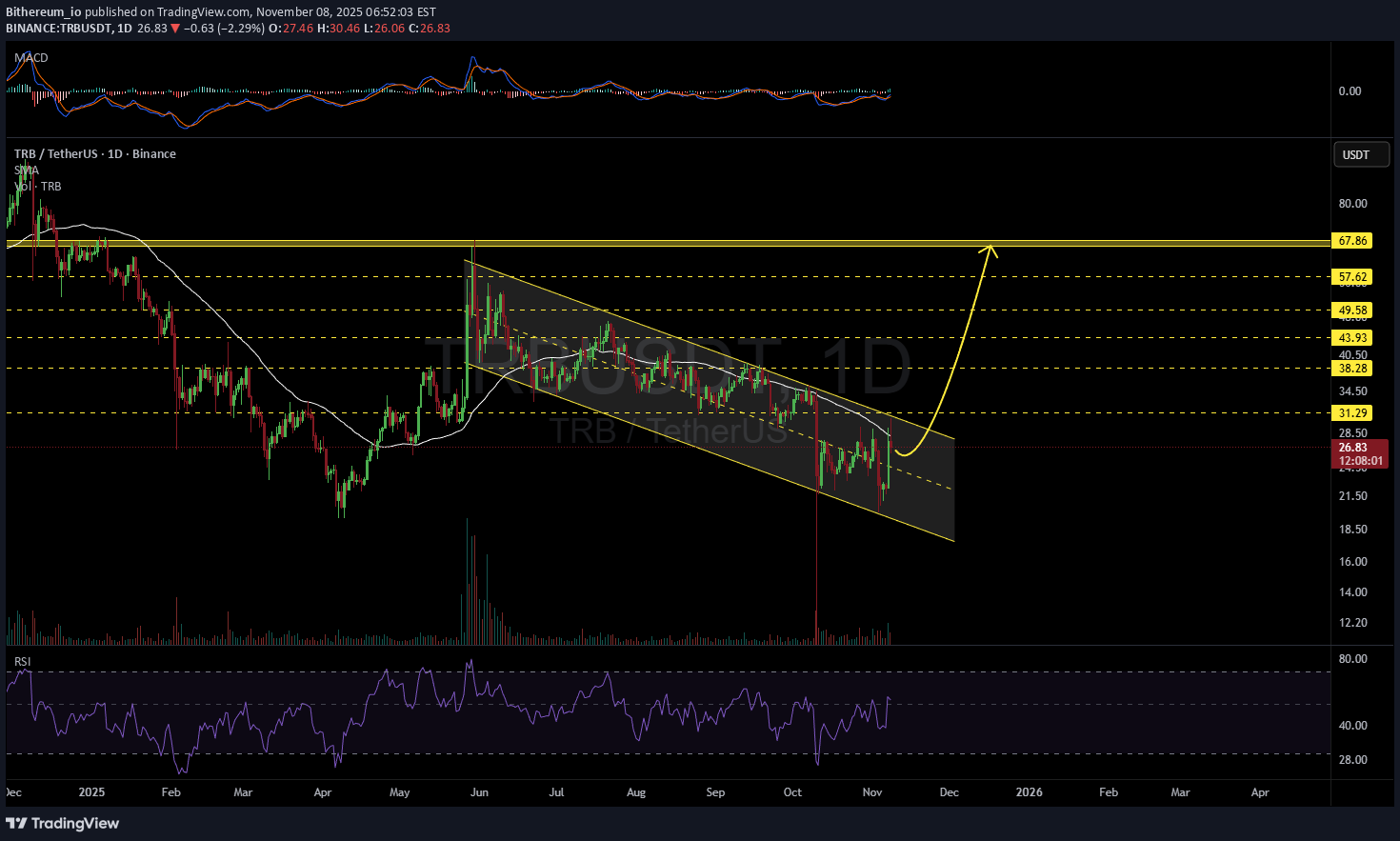Click 28.00 on the RSI scale
1400x841 pixels.
pyautogui.click(x=1352, y=760)
